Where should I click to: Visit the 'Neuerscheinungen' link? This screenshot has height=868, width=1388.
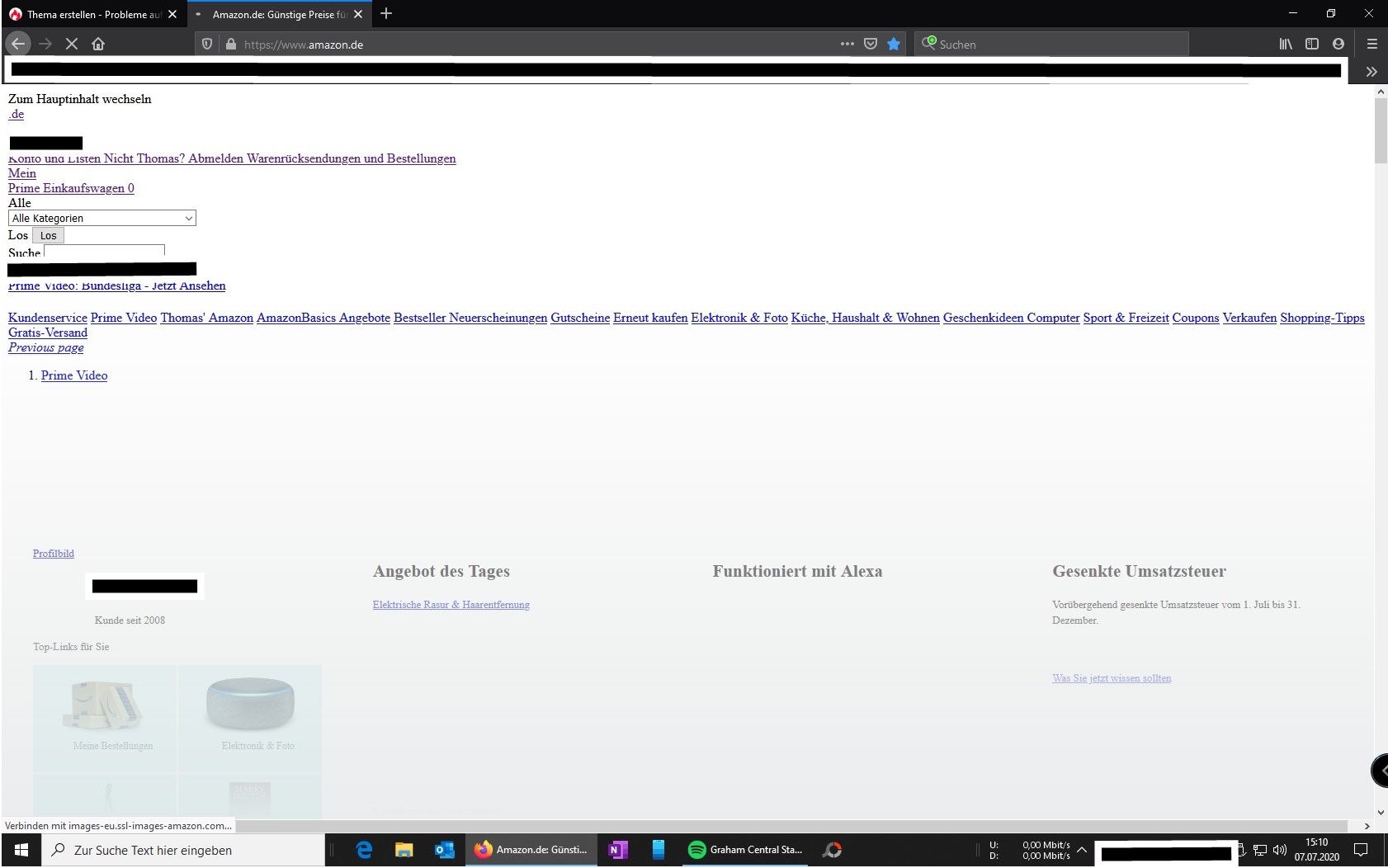pyautogui.click(x=498, y=318)
